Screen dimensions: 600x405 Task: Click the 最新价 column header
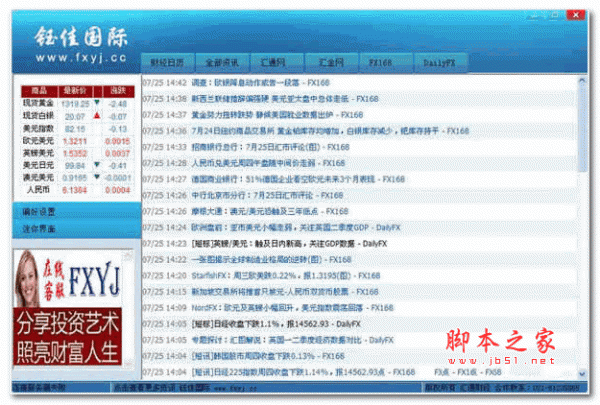pyautogui.click(x=75, y=91)
